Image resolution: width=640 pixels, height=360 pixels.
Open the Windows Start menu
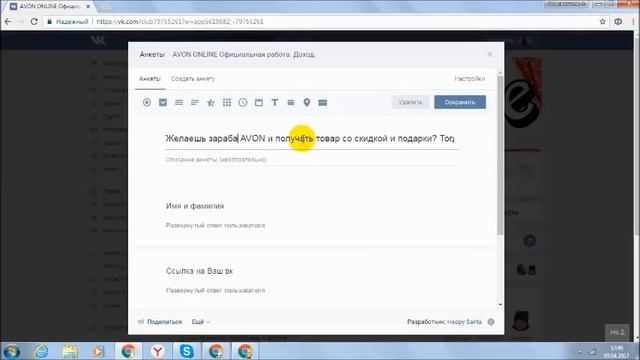click(11, 351)
